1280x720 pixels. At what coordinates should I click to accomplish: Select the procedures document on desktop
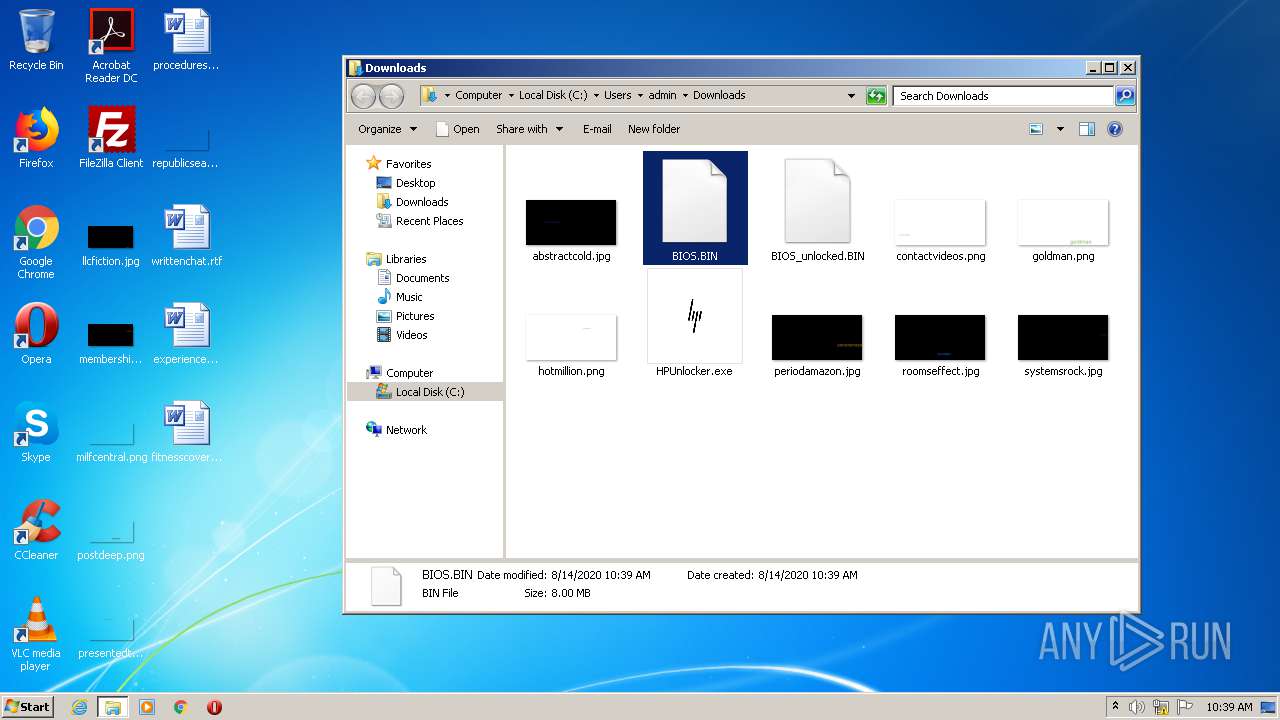(187, 40)
